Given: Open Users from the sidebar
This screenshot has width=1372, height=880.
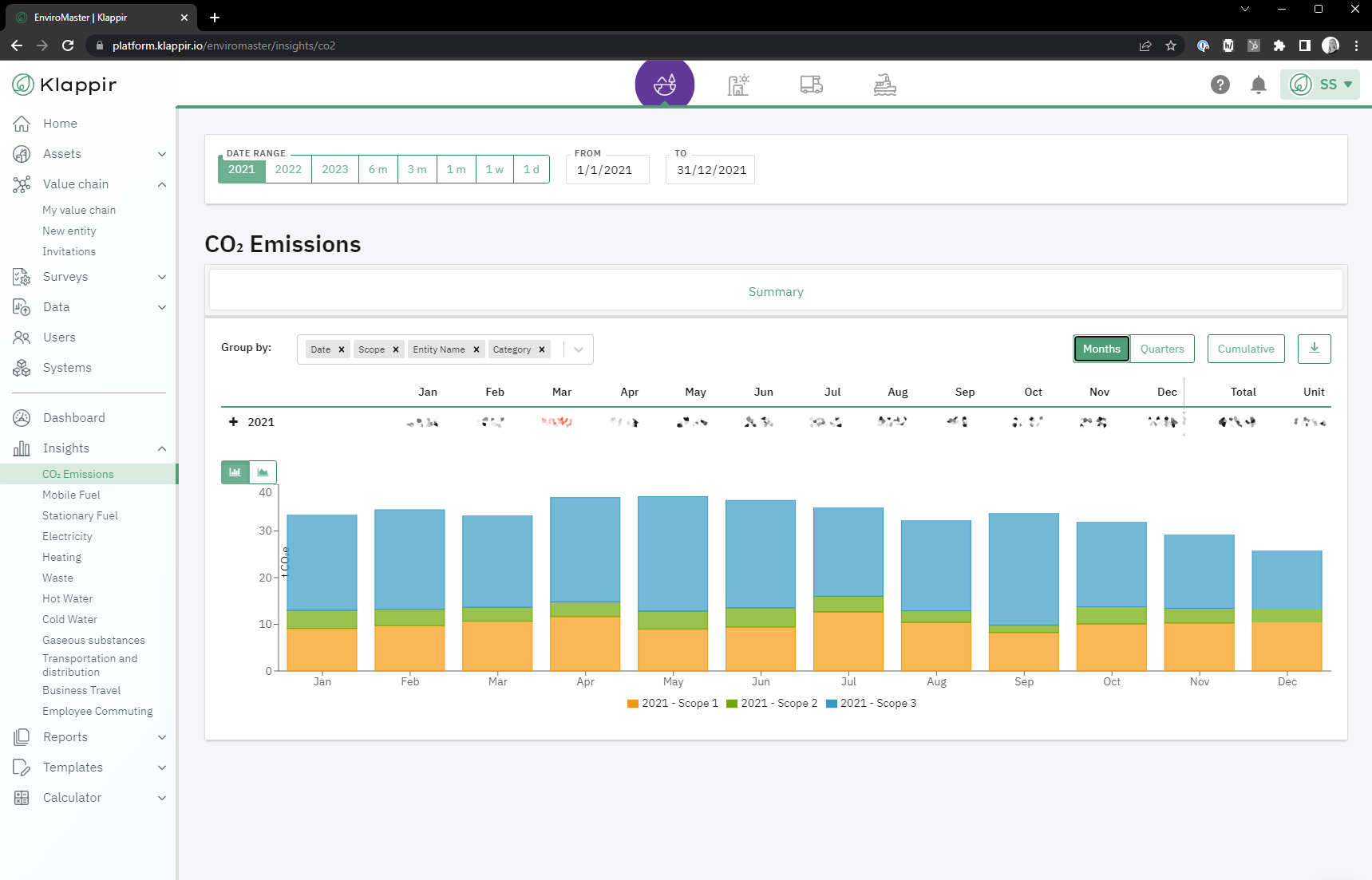Looking at the screenshot, I should click(59, 337).
